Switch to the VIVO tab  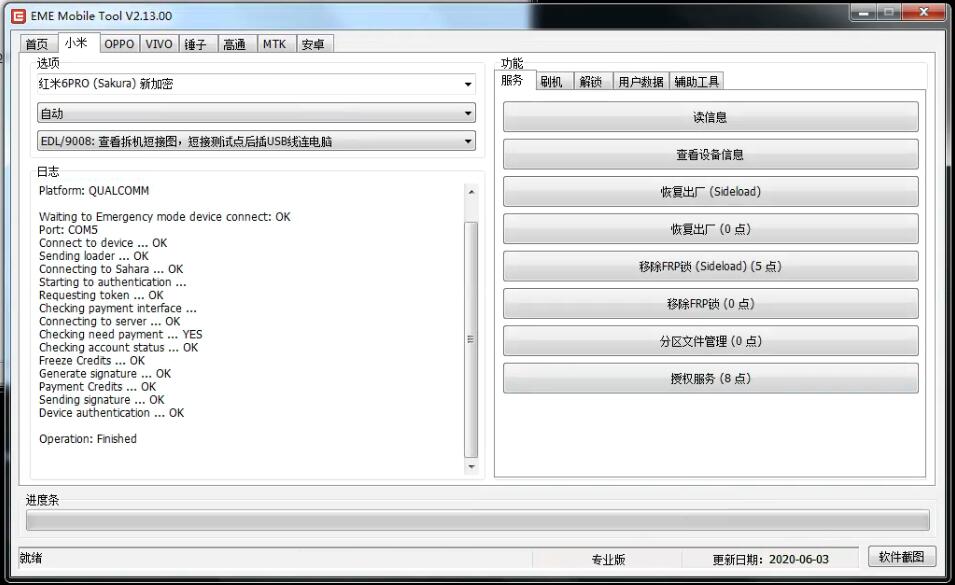159,44
